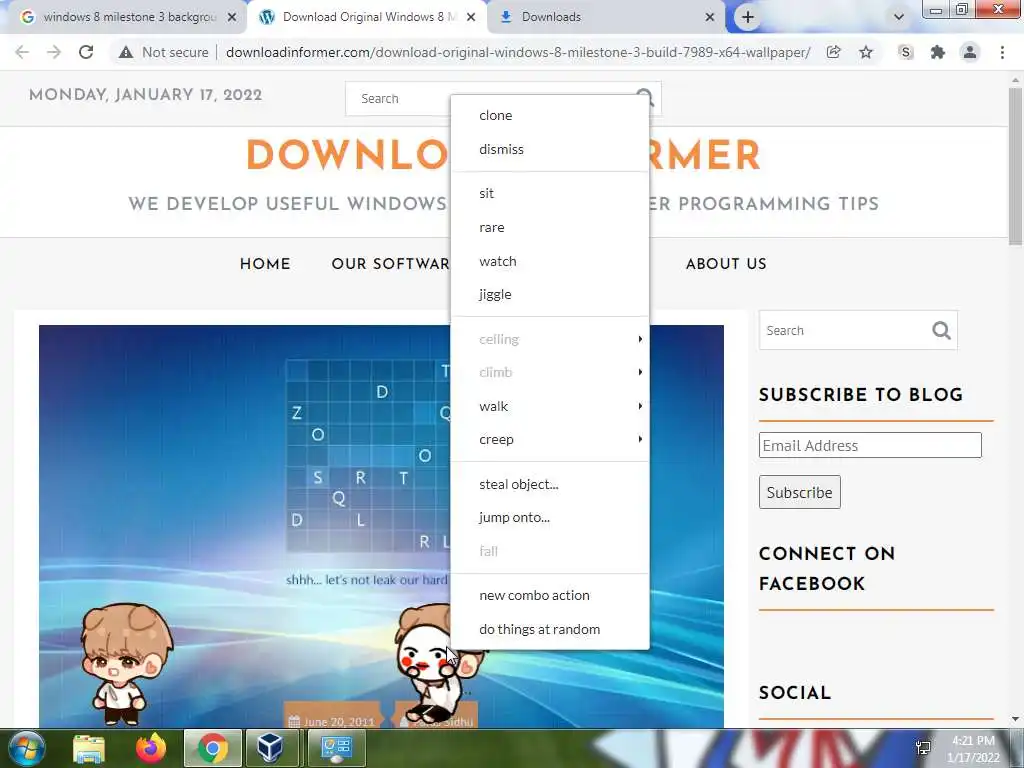
Task: Click the scrollbar down arrow
Action: click(x=1015, y=719)
